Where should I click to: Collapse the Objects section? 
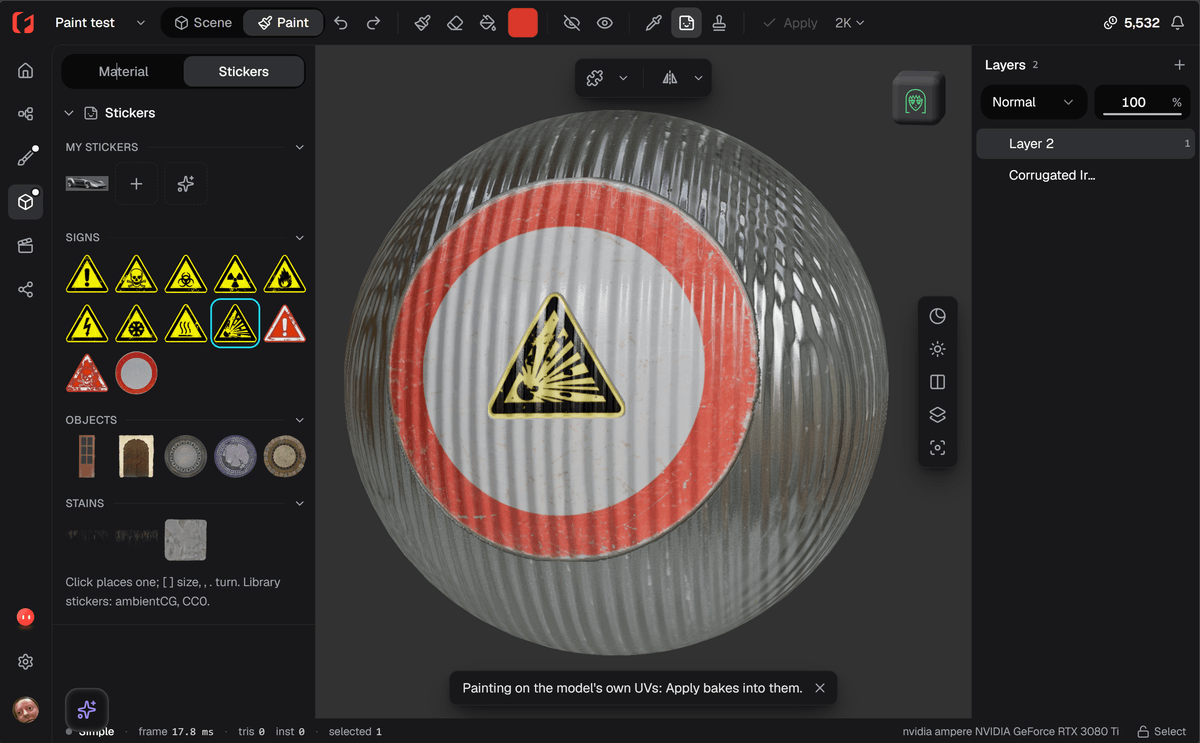pyautogui.click(x=299, y=420)
